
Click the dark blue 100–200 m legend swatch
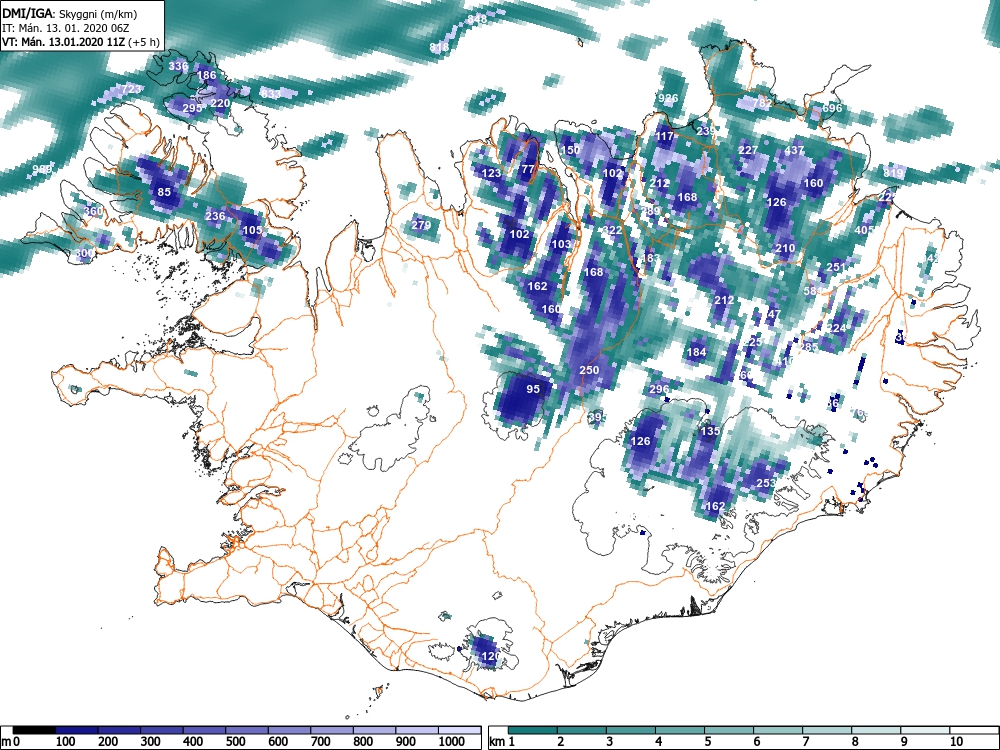[77, 730]
